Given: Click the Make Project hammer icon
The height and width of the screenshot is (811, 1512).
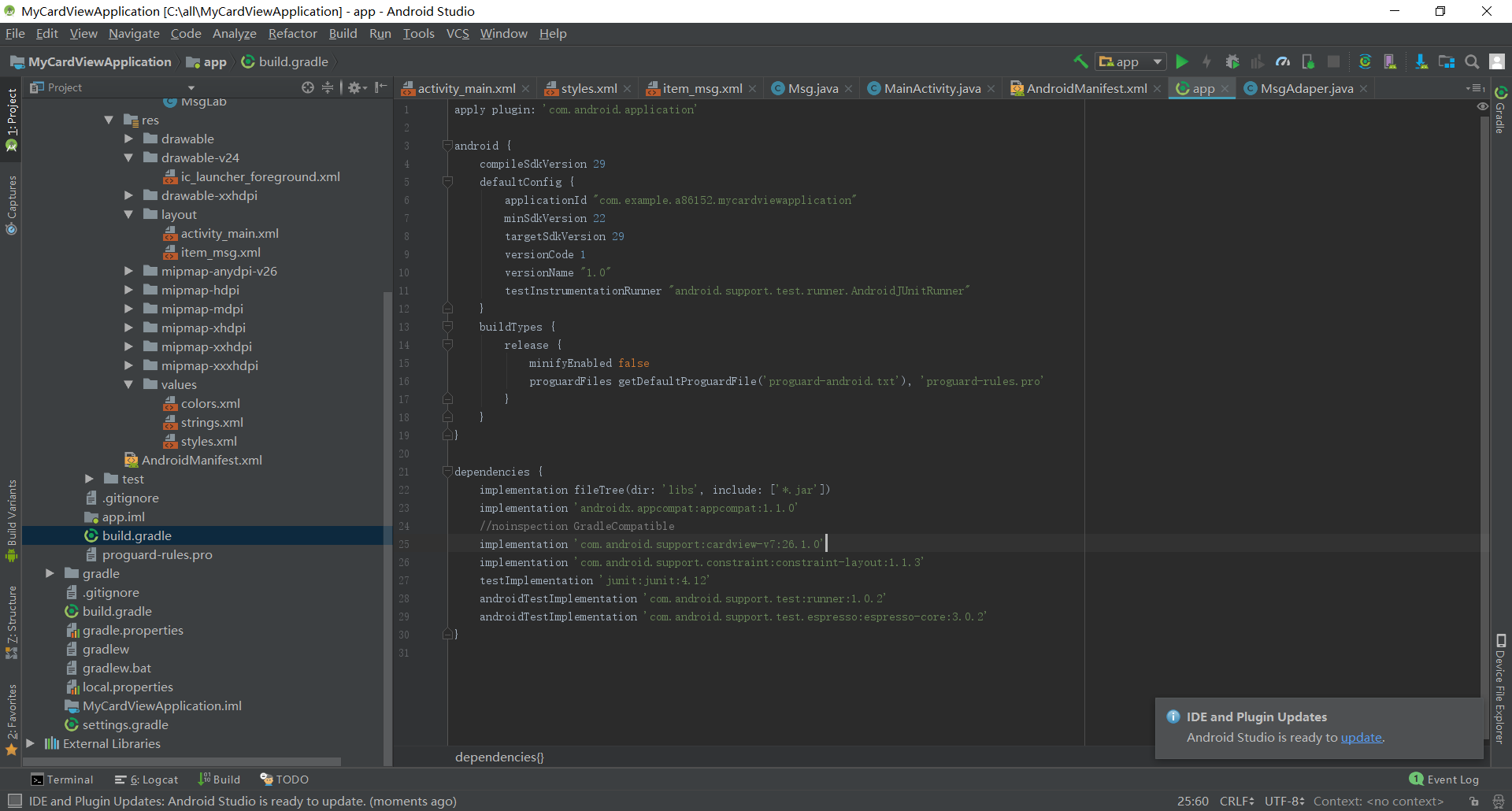Looking at the screenshot, I should coord(1080,61).
